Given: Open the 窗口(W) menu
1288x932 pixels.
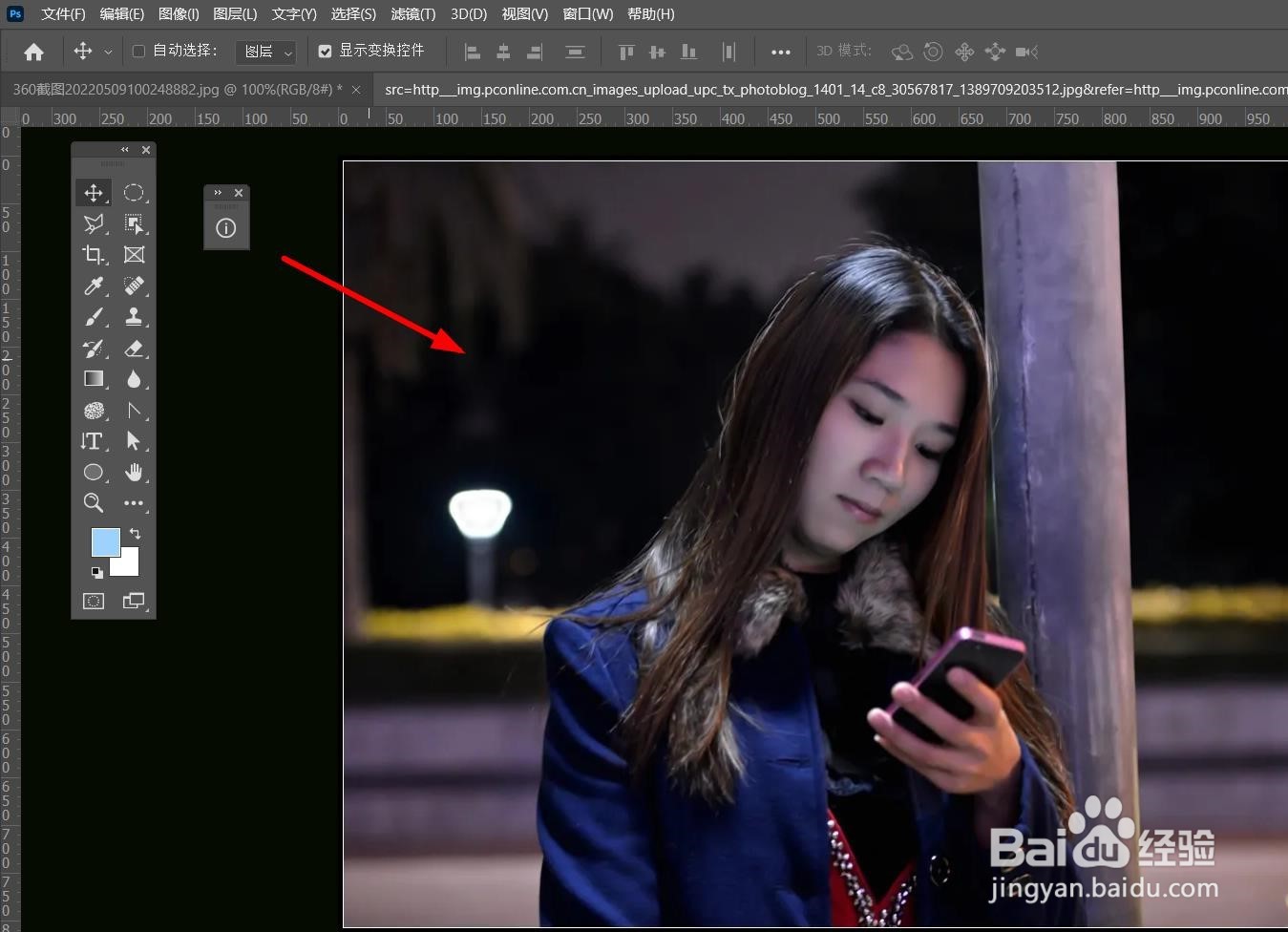Looking at the screenshot, I should click(588, 13).
